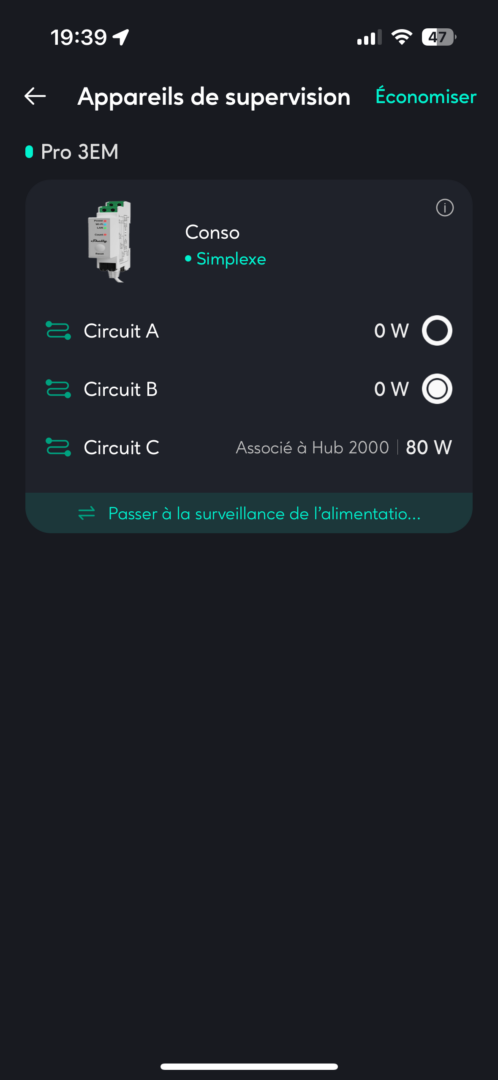
Task: Tap the Circuit C label
Action: coord(121,448)
